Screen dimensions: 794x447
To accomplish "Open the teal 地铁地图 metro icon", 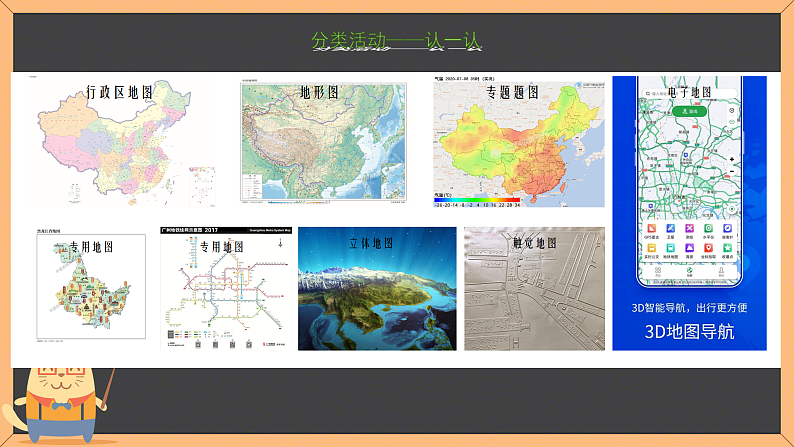I will (x=670, y=248).
